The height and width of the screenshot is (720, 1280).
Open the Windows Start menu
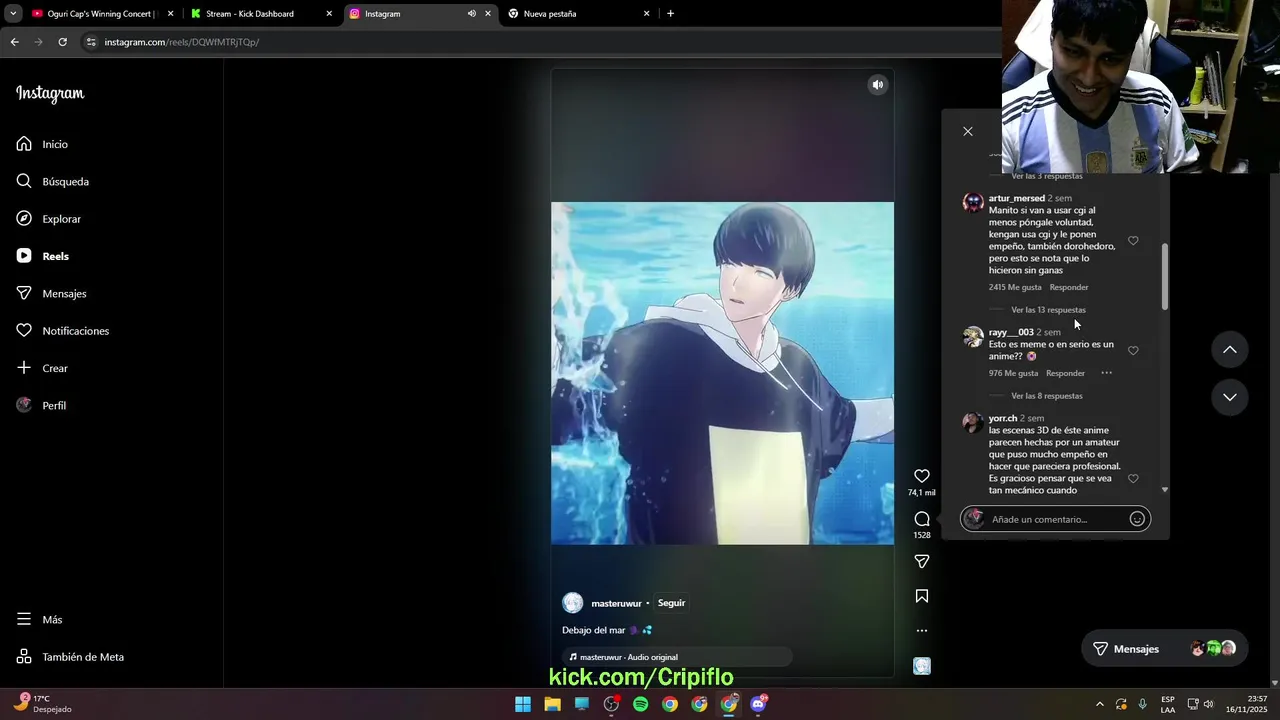coord(523,704)
